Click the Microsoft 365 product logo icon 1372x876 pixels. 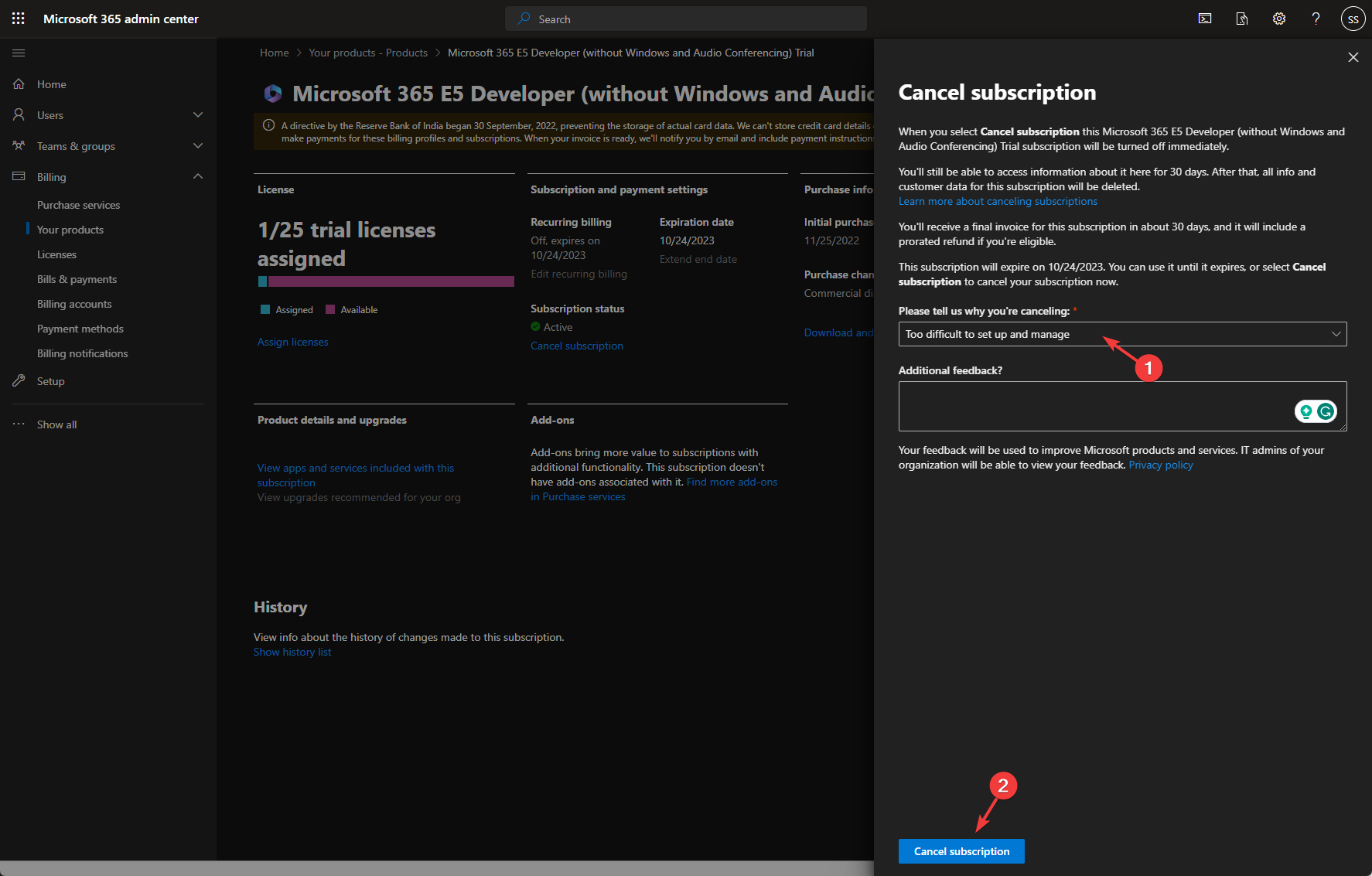click(x=272, y=94)
